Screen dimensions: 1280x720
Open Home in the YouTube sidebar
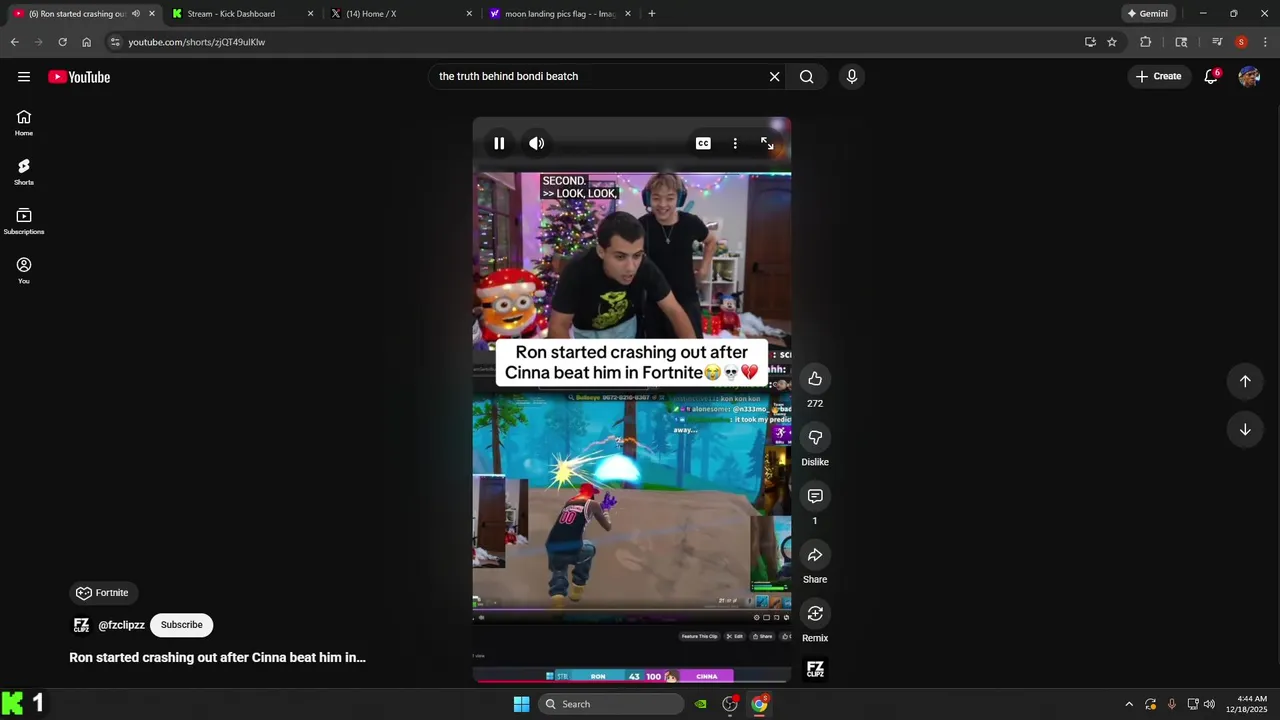click(24, 123)
